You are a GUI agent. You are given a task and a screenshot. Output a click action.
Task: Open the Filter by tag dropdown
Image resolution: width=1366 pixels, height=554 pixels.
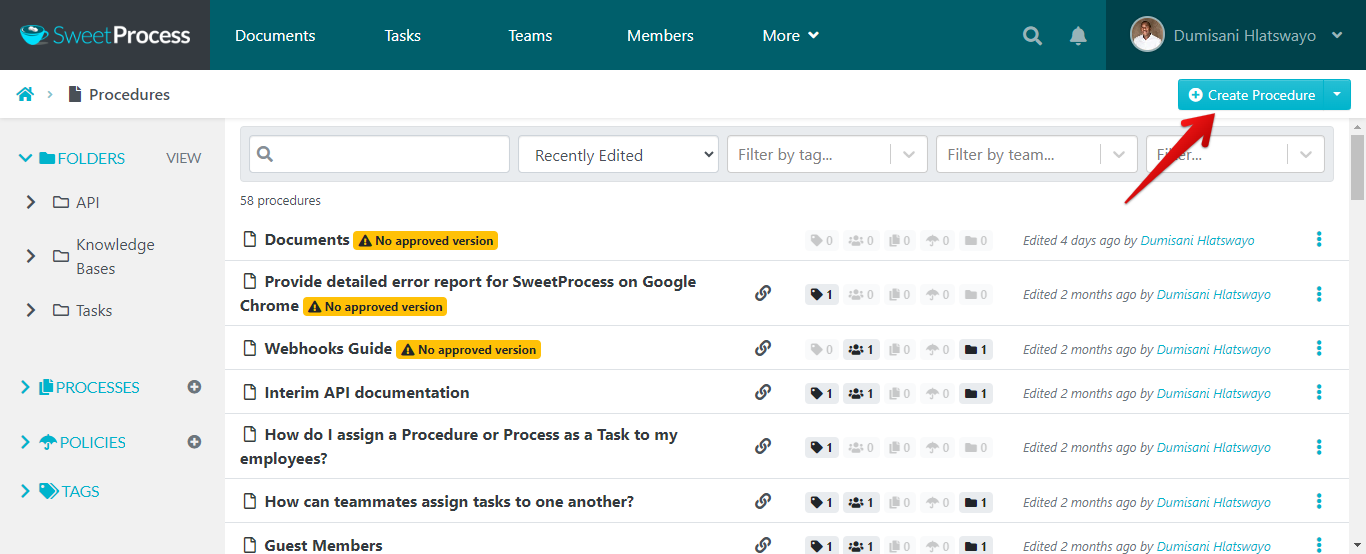pyautogui.click(x=827, y=155)
